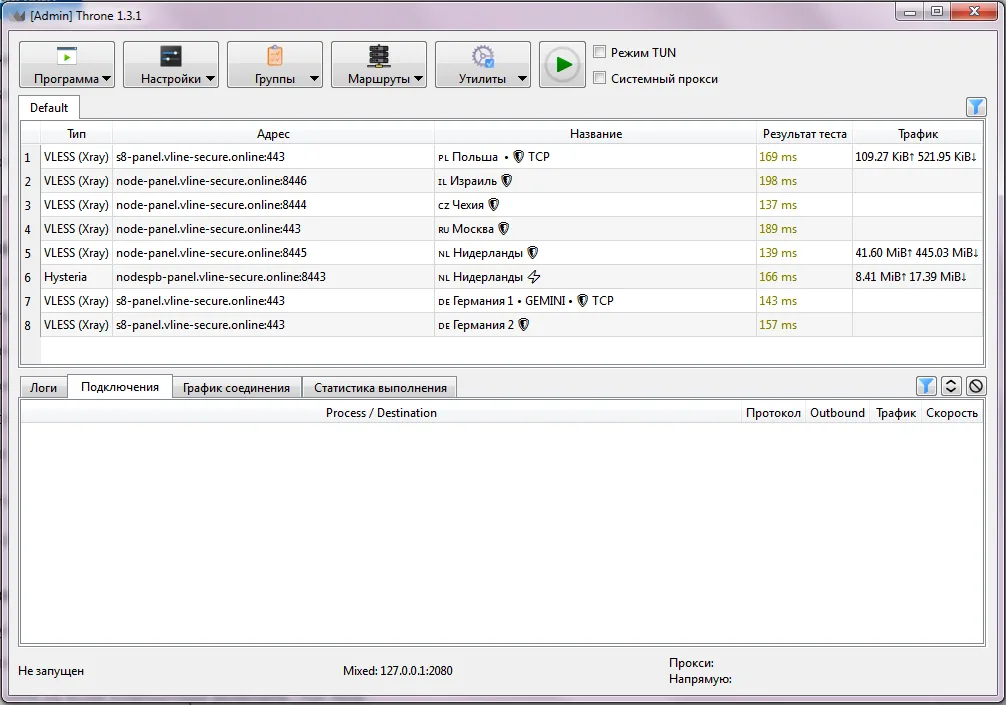This screenshot has width=1006, height=705.
Task: Click the Outbound column header
Action: tap(837, 413)
